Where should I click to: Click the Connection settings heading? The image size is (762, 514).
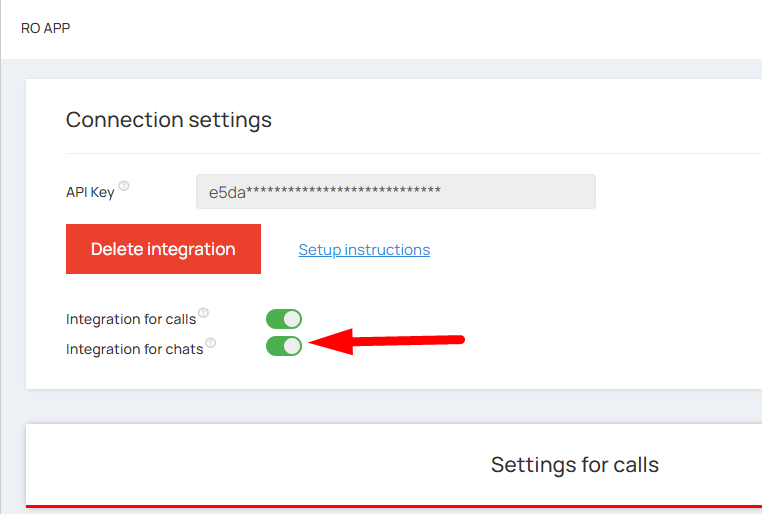click(169, 120)
